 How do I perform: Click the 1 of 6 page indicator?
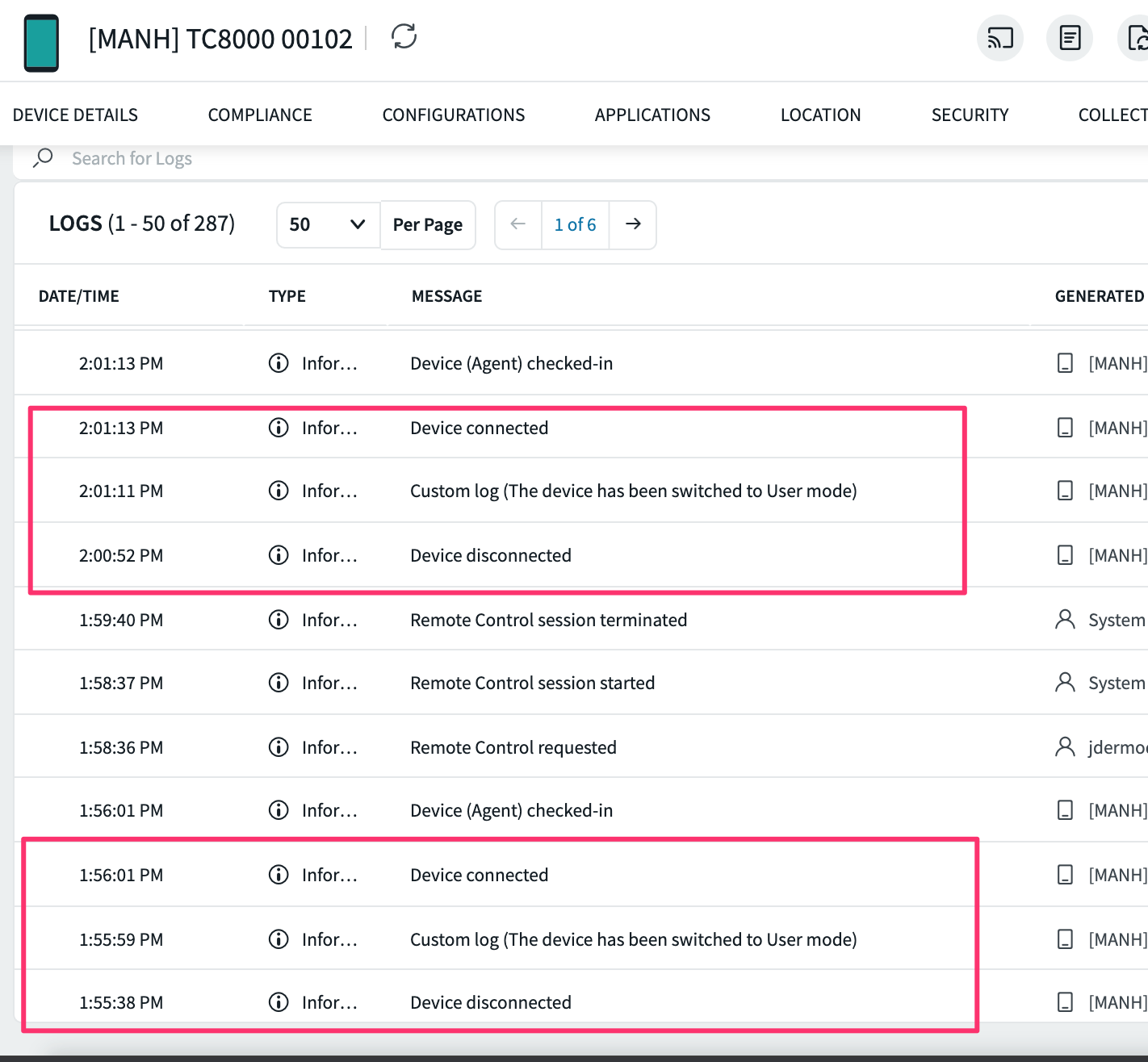tap(575, 224)
